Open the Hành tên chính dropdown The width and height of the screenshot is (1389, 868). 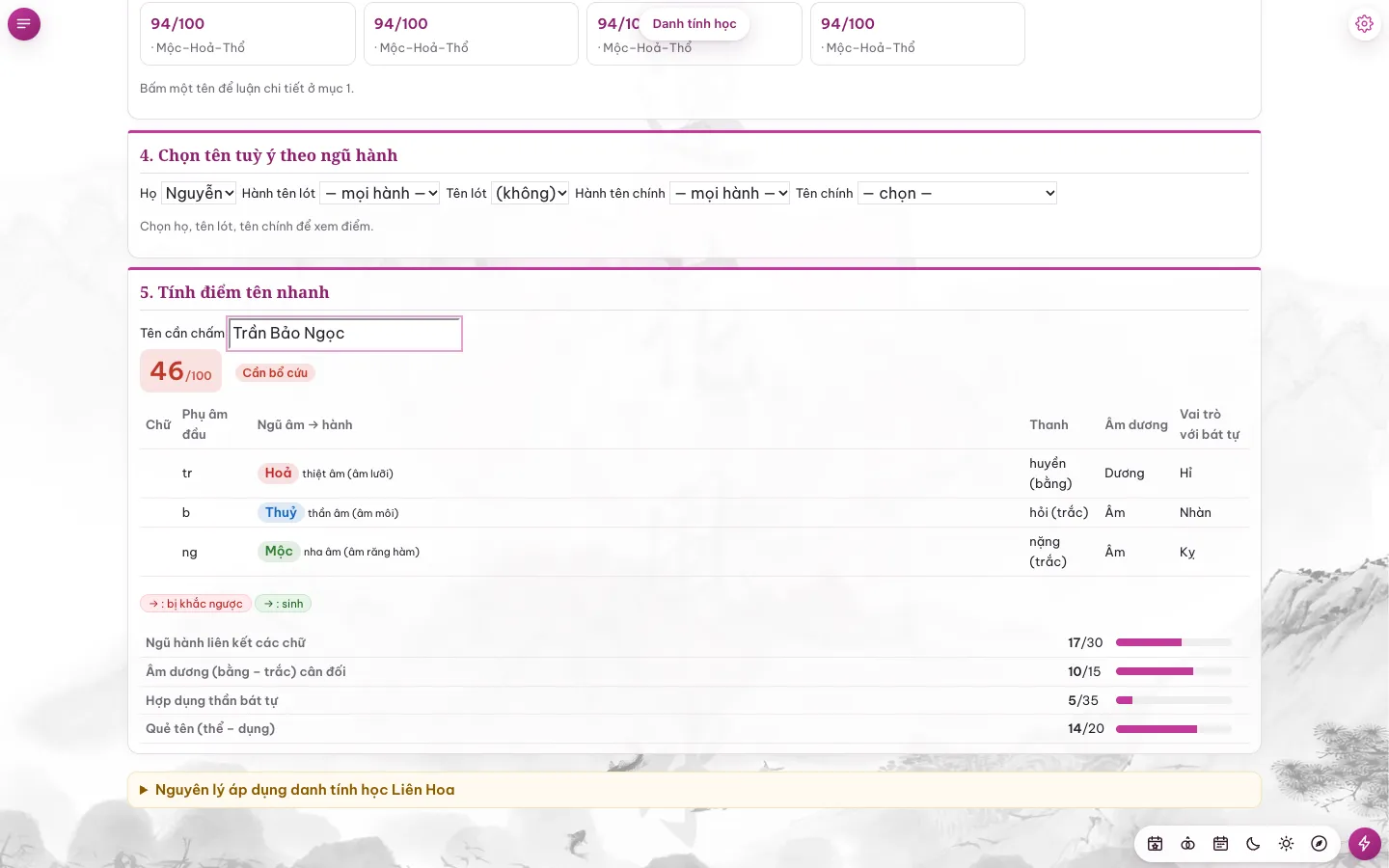click(730, 193)
